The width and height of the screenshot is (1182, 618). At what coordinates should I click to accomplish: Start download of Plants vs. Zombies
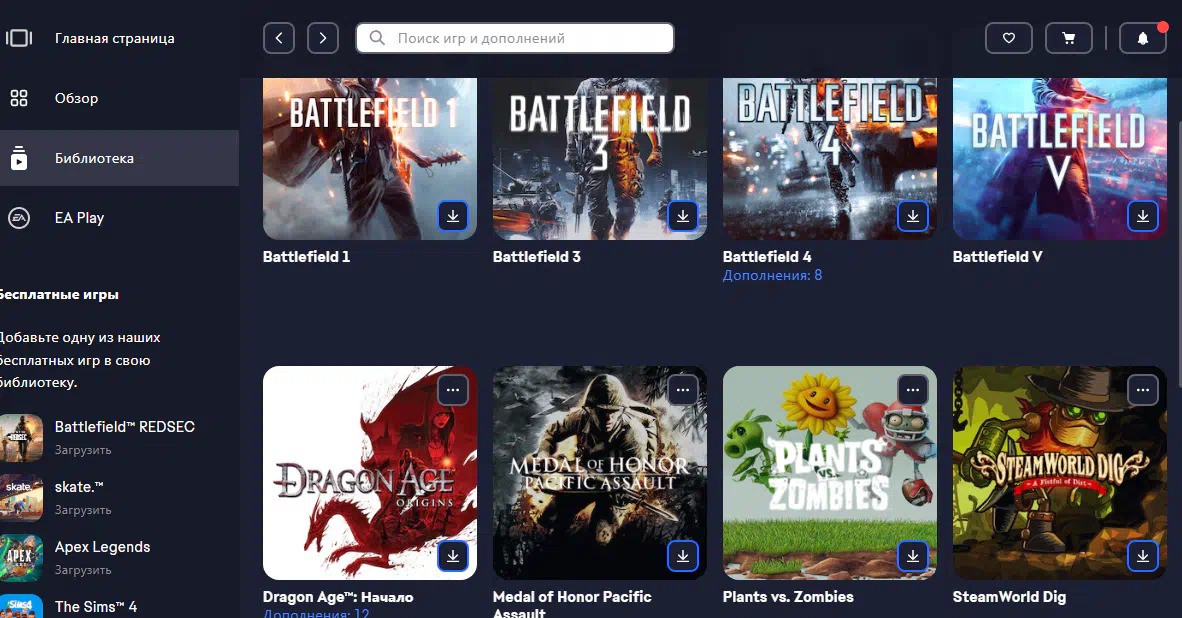(x=913, y=555)
